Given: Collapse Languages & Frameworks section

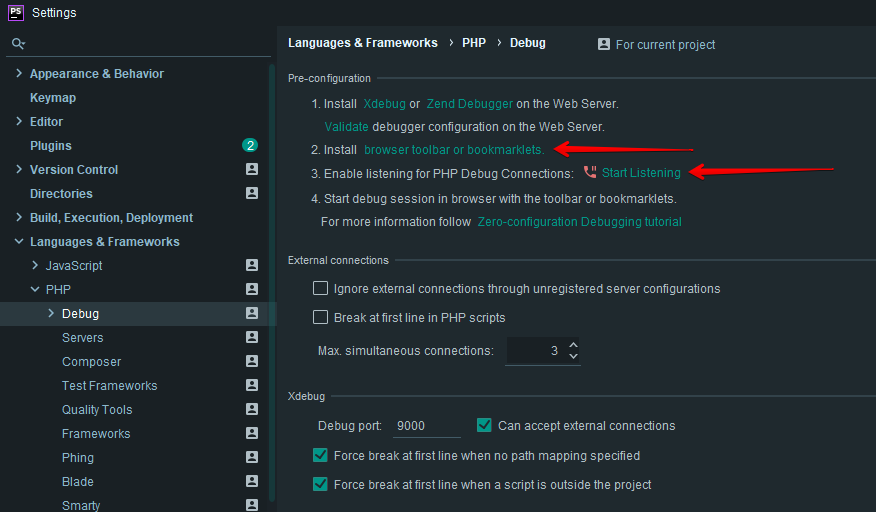Looking at the screenshot, I should point(19,241).
